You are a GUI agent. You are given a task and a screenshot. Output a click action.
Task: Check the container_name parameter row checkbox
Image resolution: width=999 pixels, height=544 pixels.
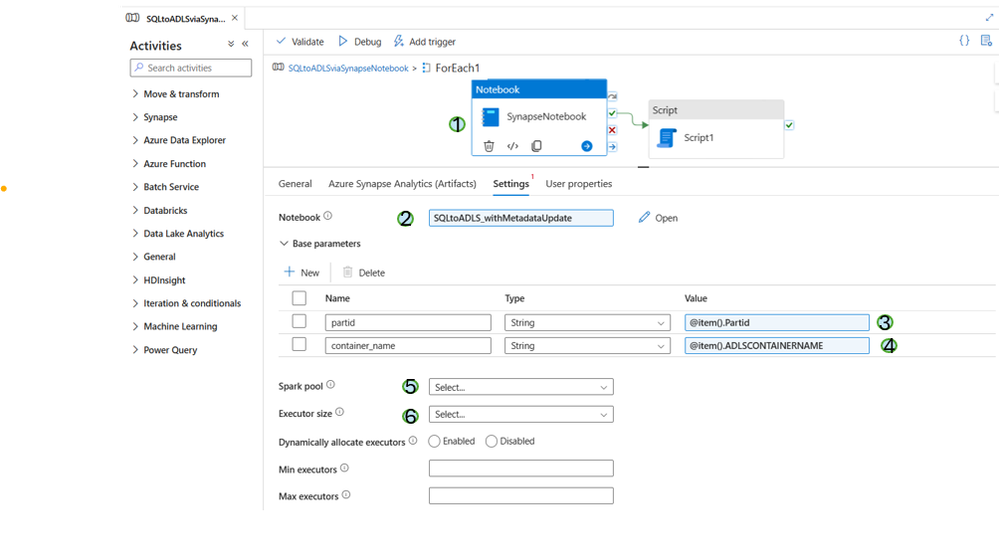click(299, 345)
